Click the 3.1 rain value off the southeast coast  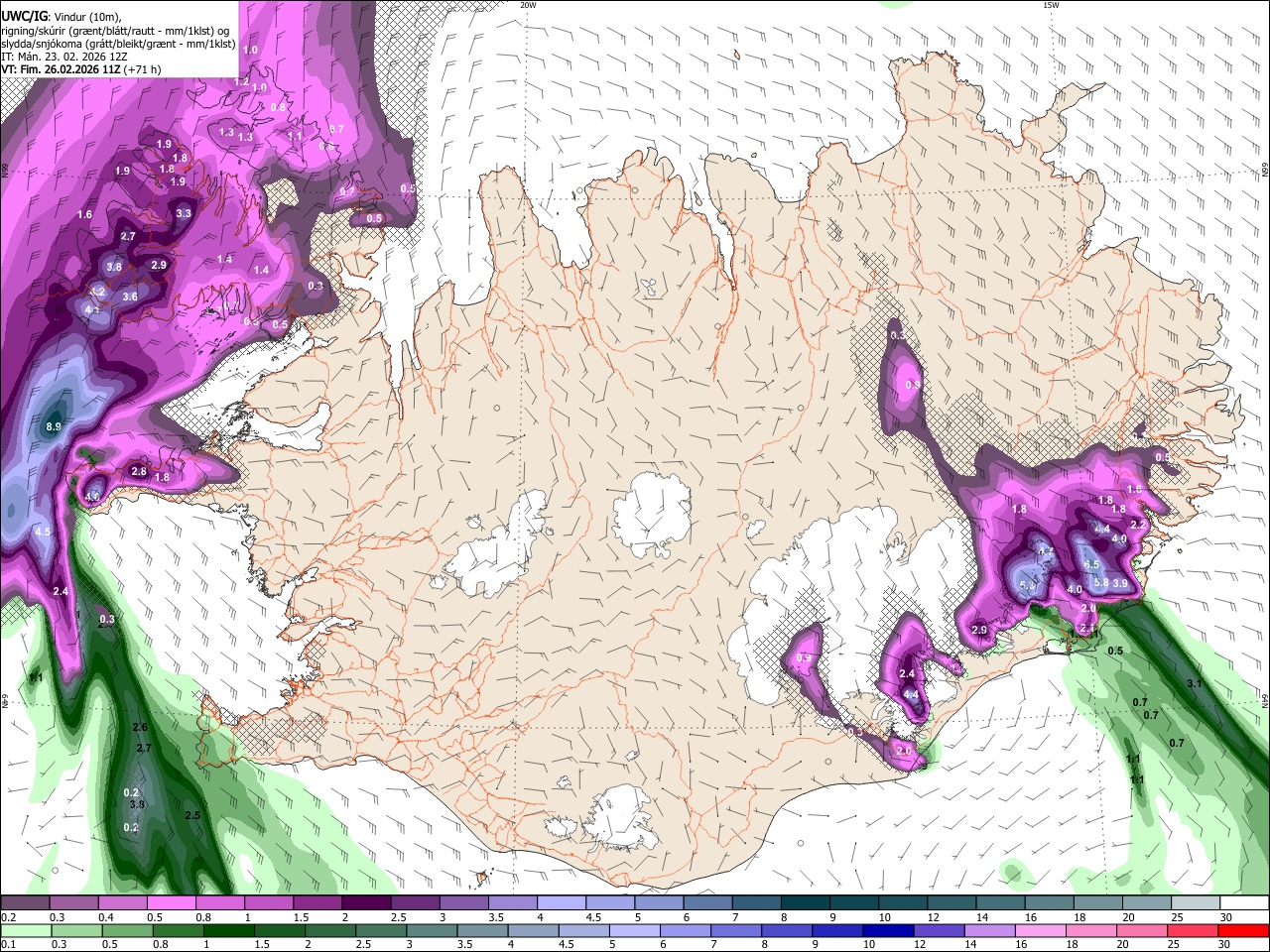click(x=1195, y=683)
